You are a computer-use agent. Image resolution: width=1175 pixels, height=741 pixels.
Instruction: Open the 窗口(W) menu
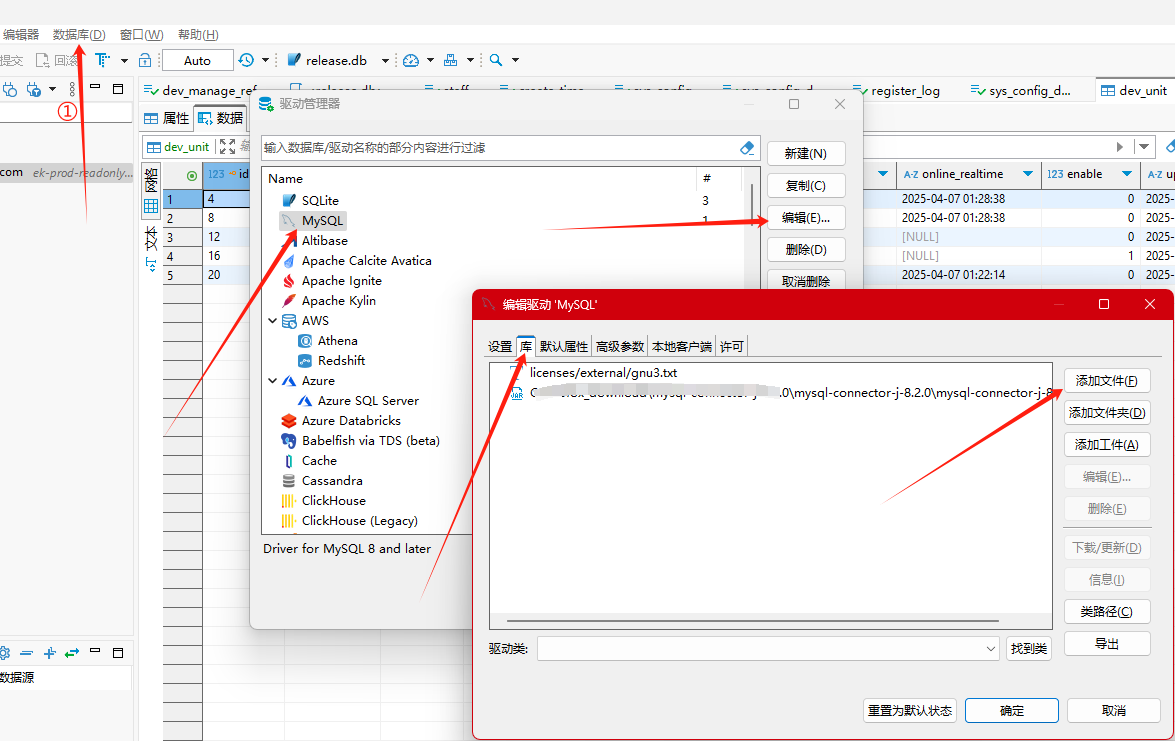(x=142, y=34)
